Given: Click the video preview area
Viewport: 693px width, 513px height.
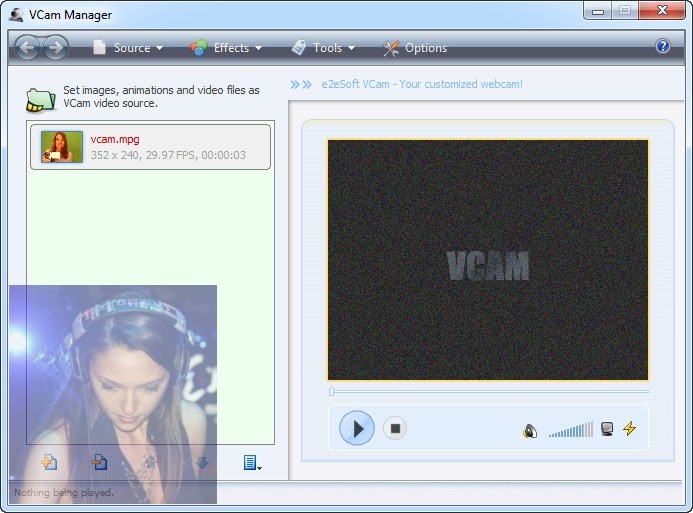Looking at the screenshot, I should tap(488, 260).
